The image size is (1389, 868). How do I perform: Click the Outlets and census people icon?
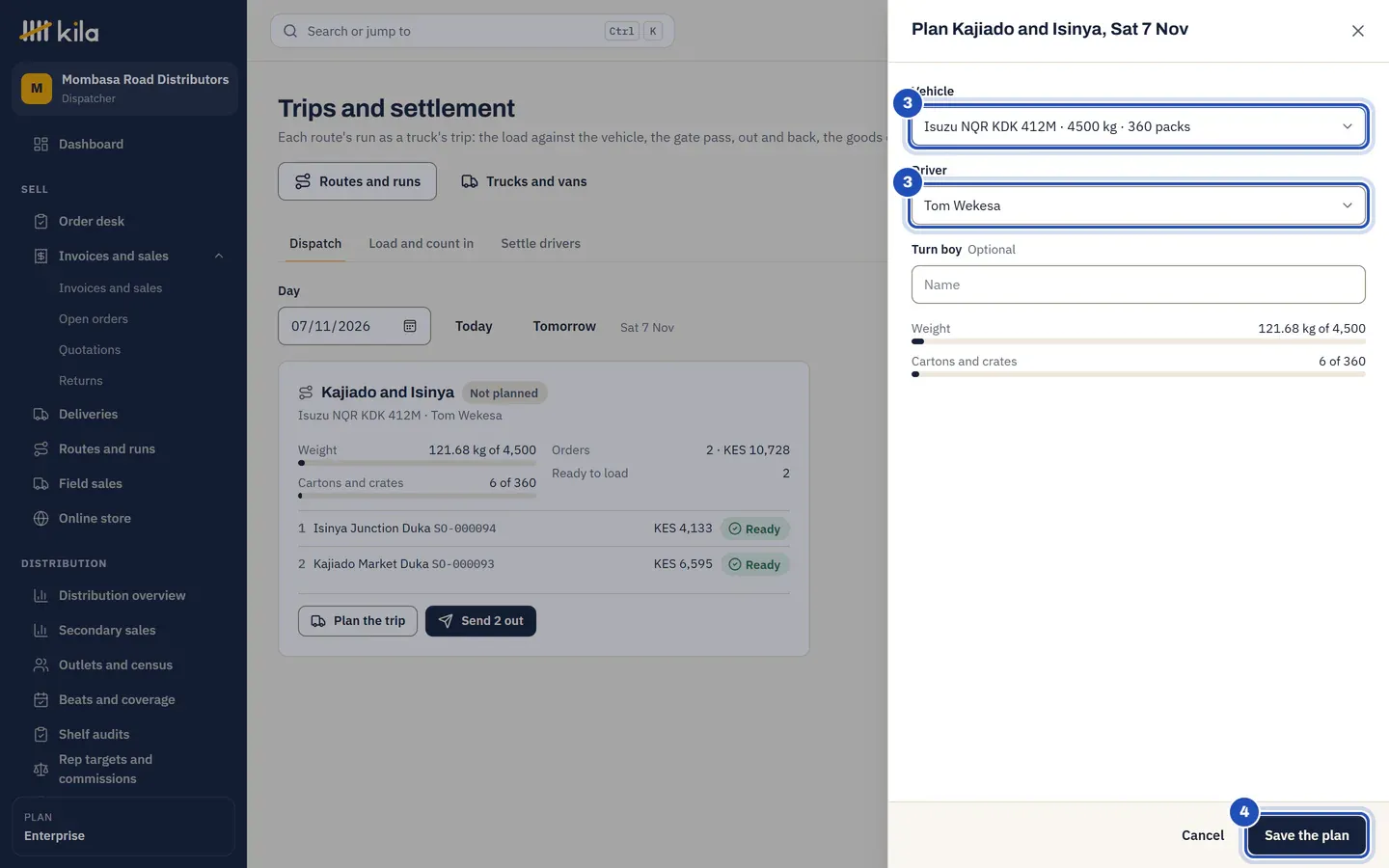click(x=41, y=665)
